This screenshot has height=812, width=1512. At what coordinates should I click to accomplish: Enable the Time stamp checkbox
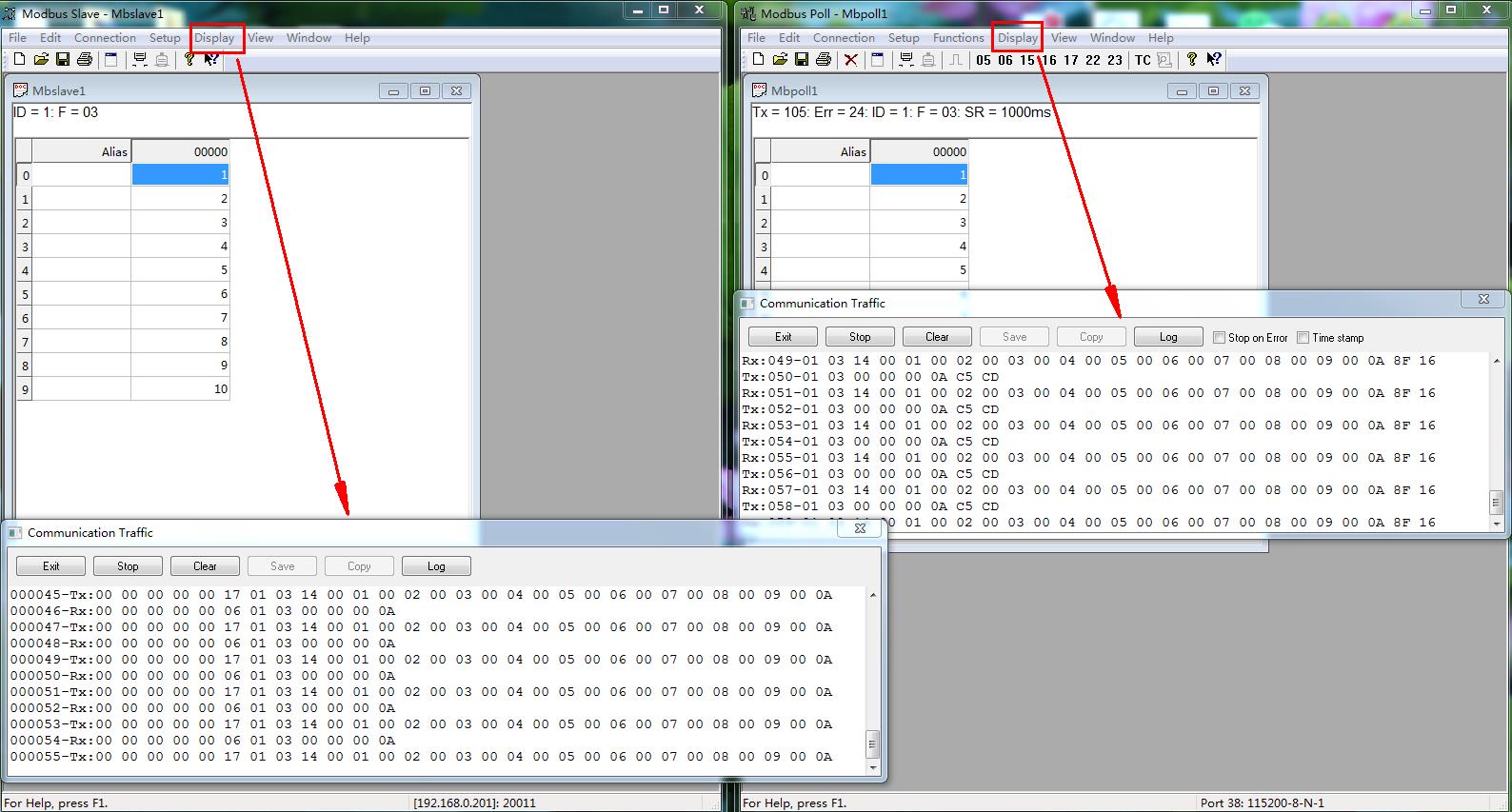pos(1303,338)
